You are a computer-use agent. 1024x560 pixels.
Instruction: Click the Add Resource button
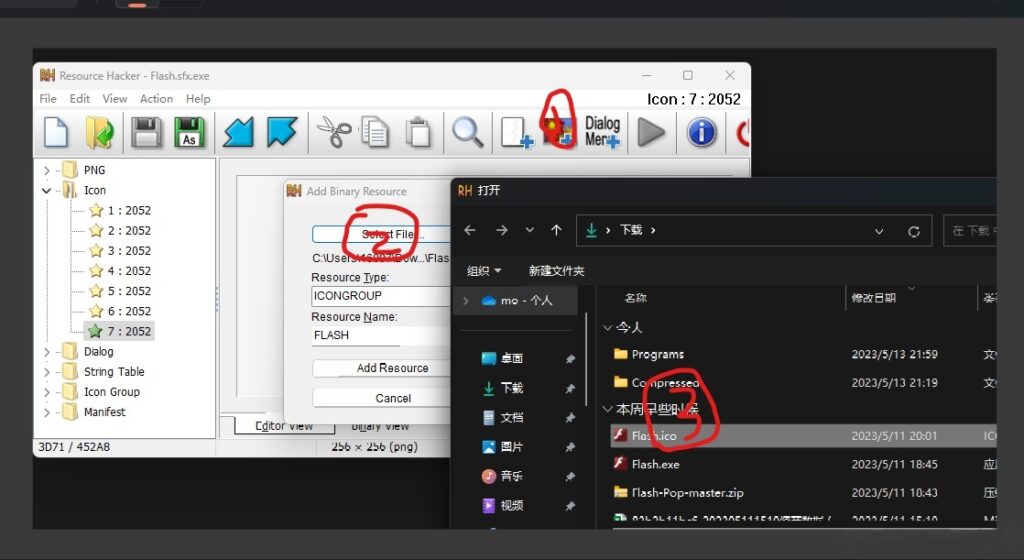click(x=382, y=368)
